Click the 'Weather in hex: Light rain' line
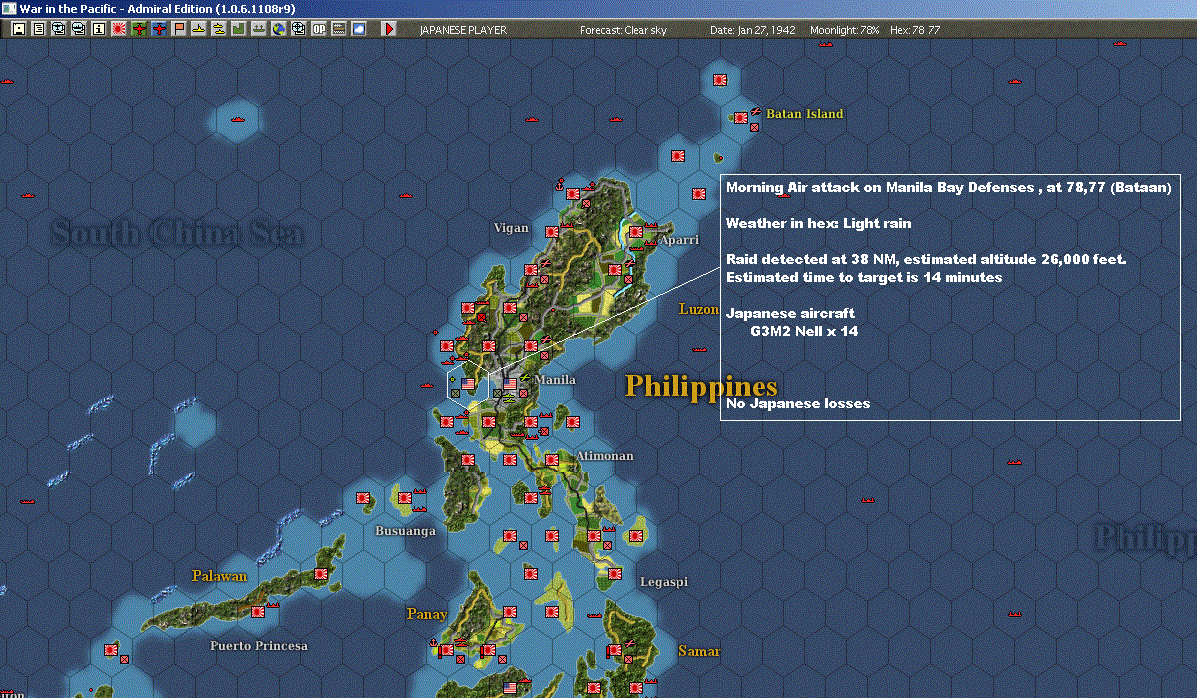 click(x=818, y=223)
